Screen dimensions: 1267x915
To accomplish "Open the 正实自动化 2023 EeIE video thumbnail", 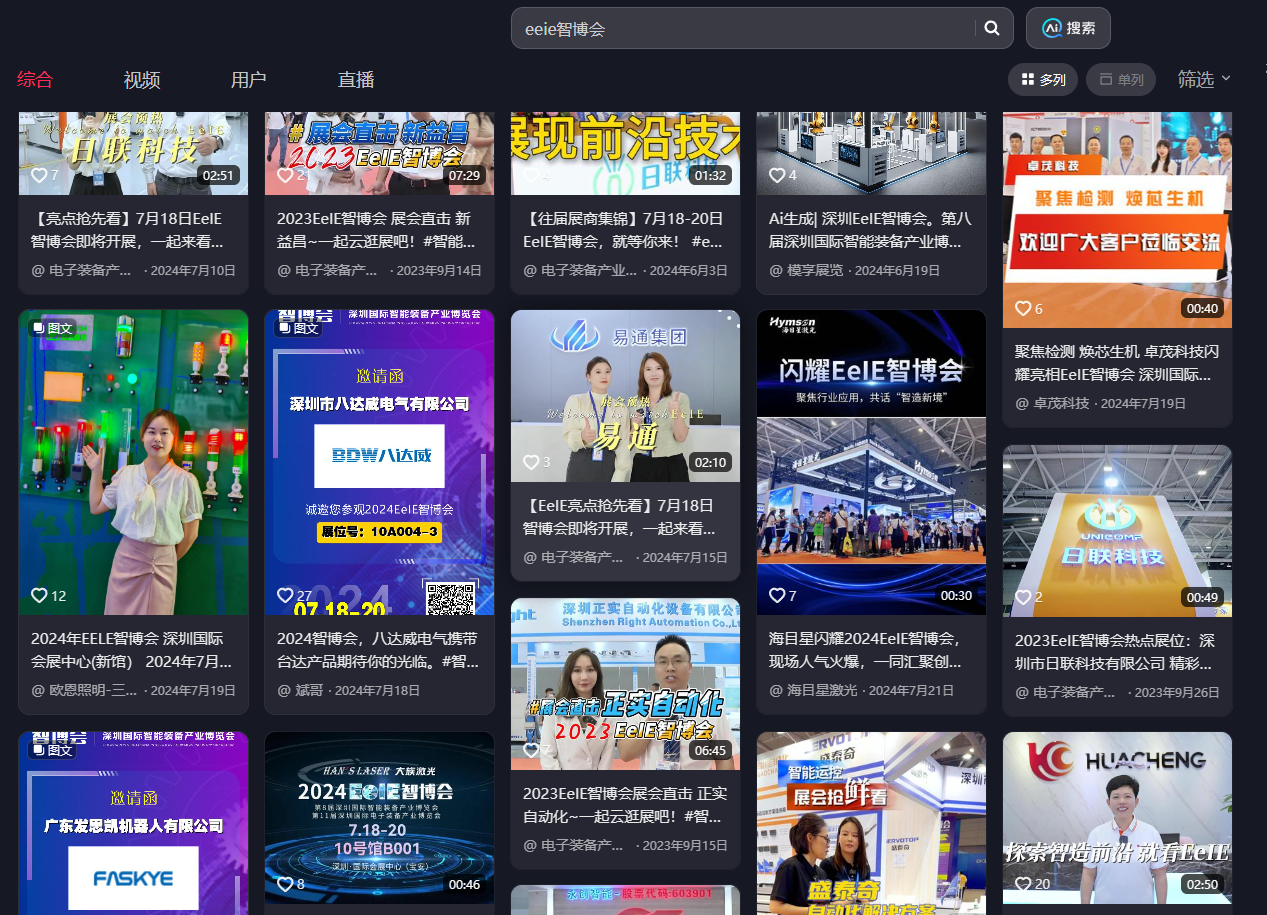I will click(625, 684).
